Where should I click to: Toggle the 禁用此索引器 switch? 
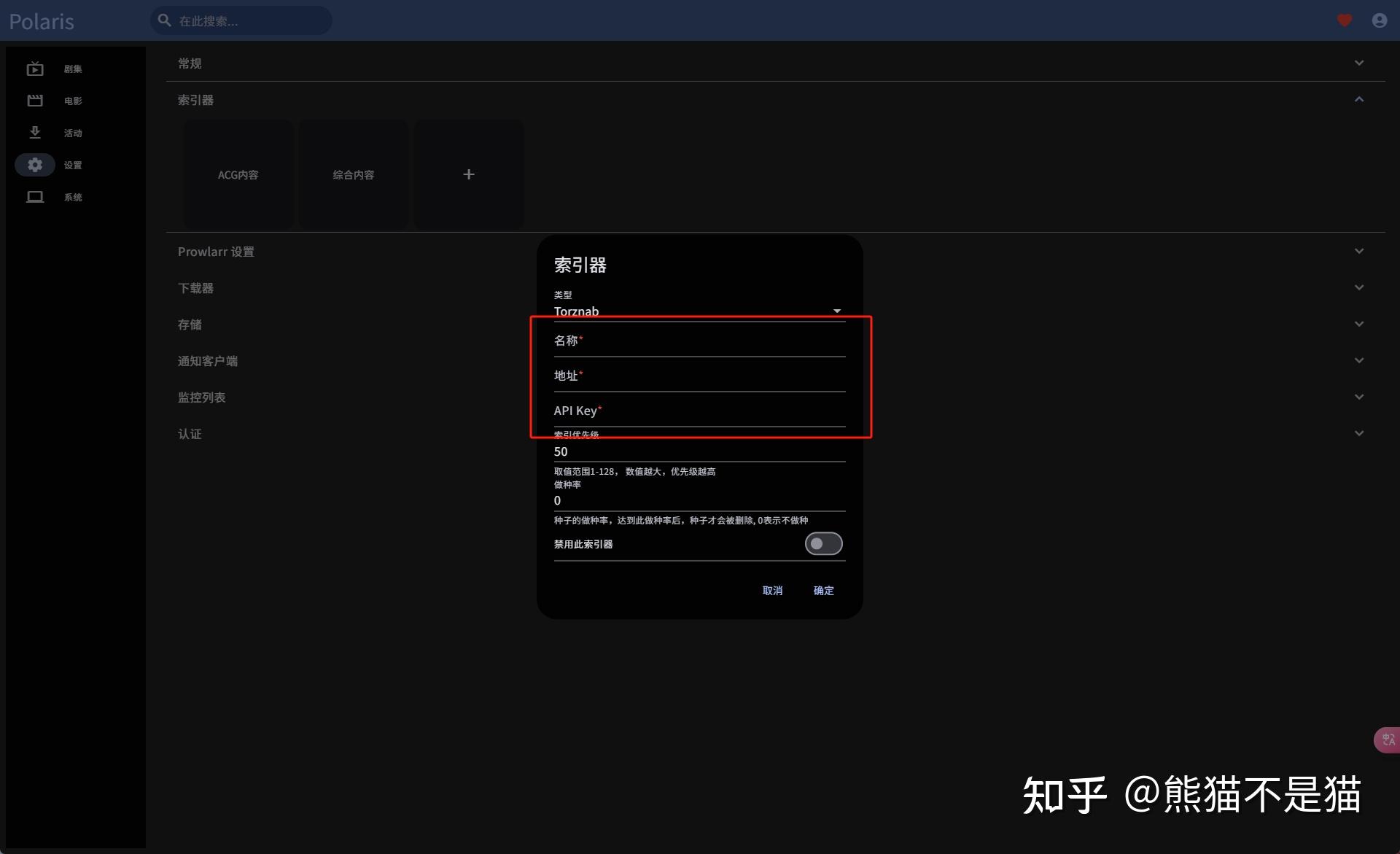coord(823,543)
